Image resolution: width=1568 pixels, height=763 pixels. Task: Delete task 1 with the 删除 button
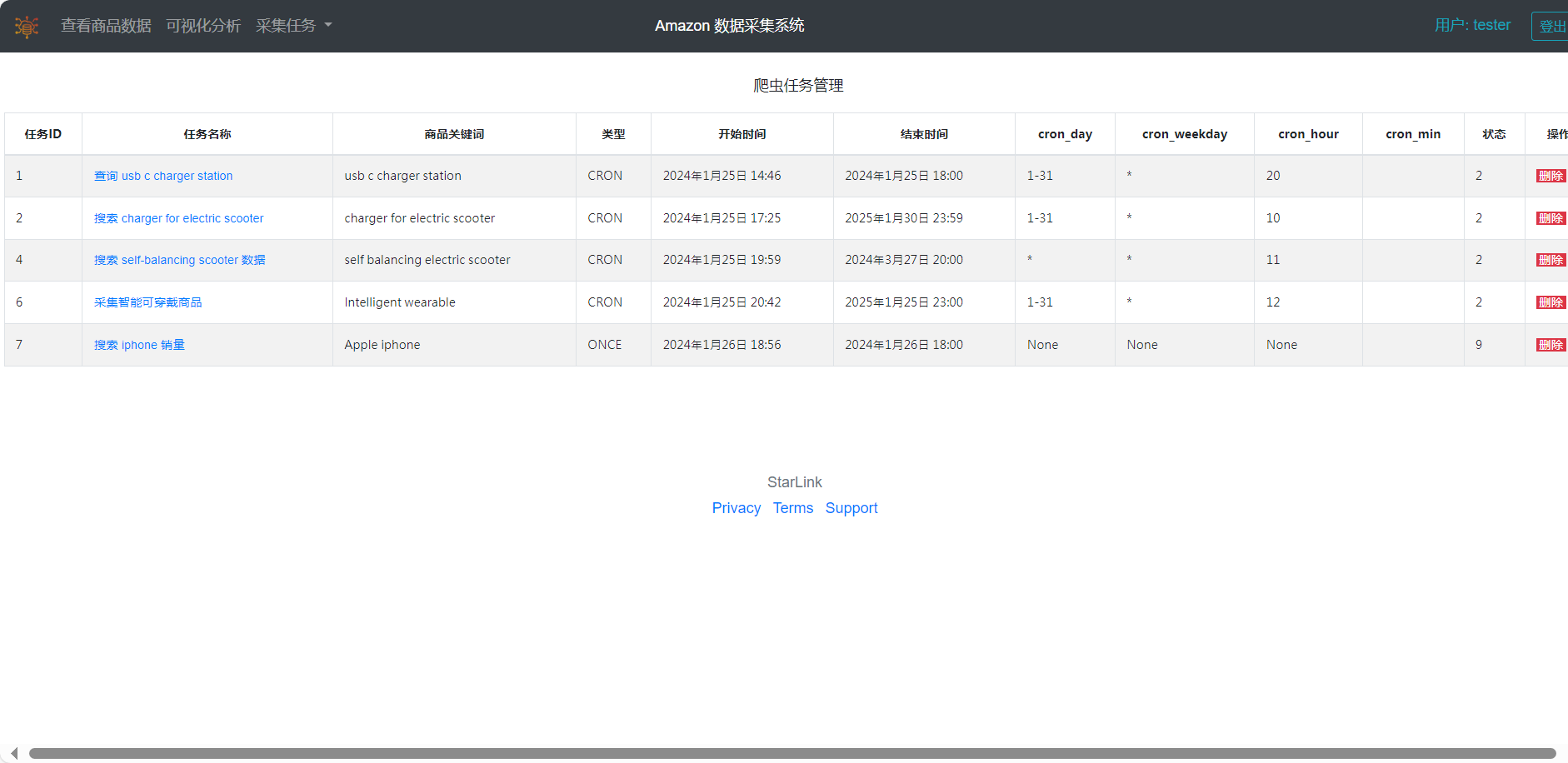1551,176
